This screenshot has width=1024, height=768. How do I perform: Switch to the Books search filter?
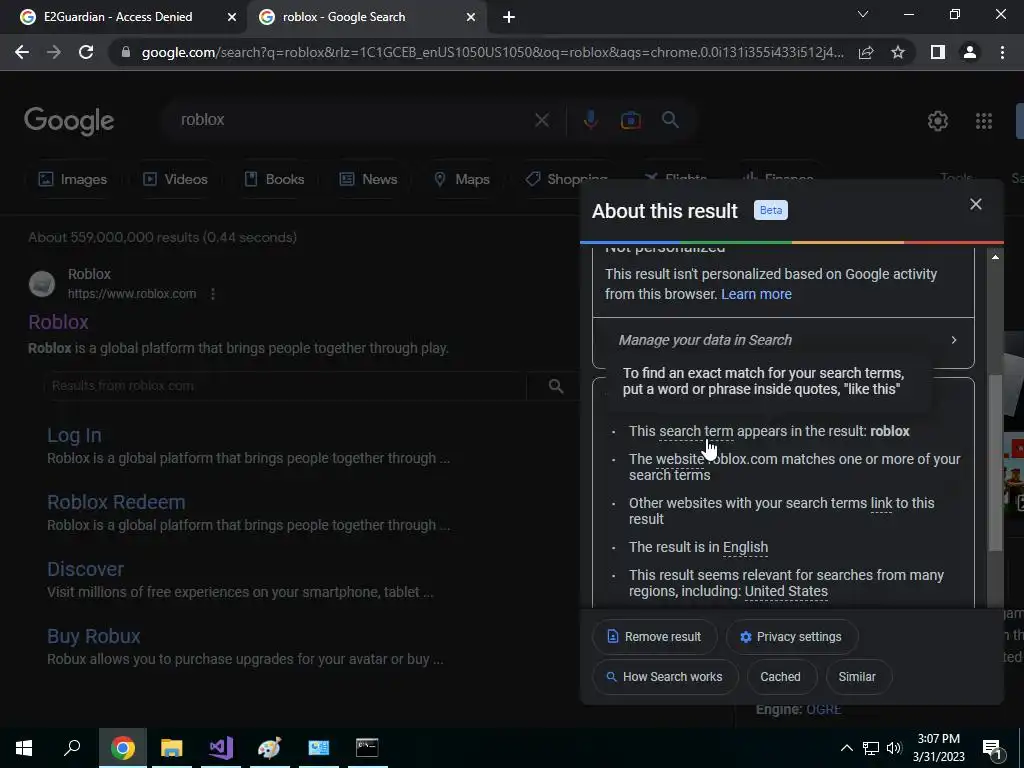[274, 179]
